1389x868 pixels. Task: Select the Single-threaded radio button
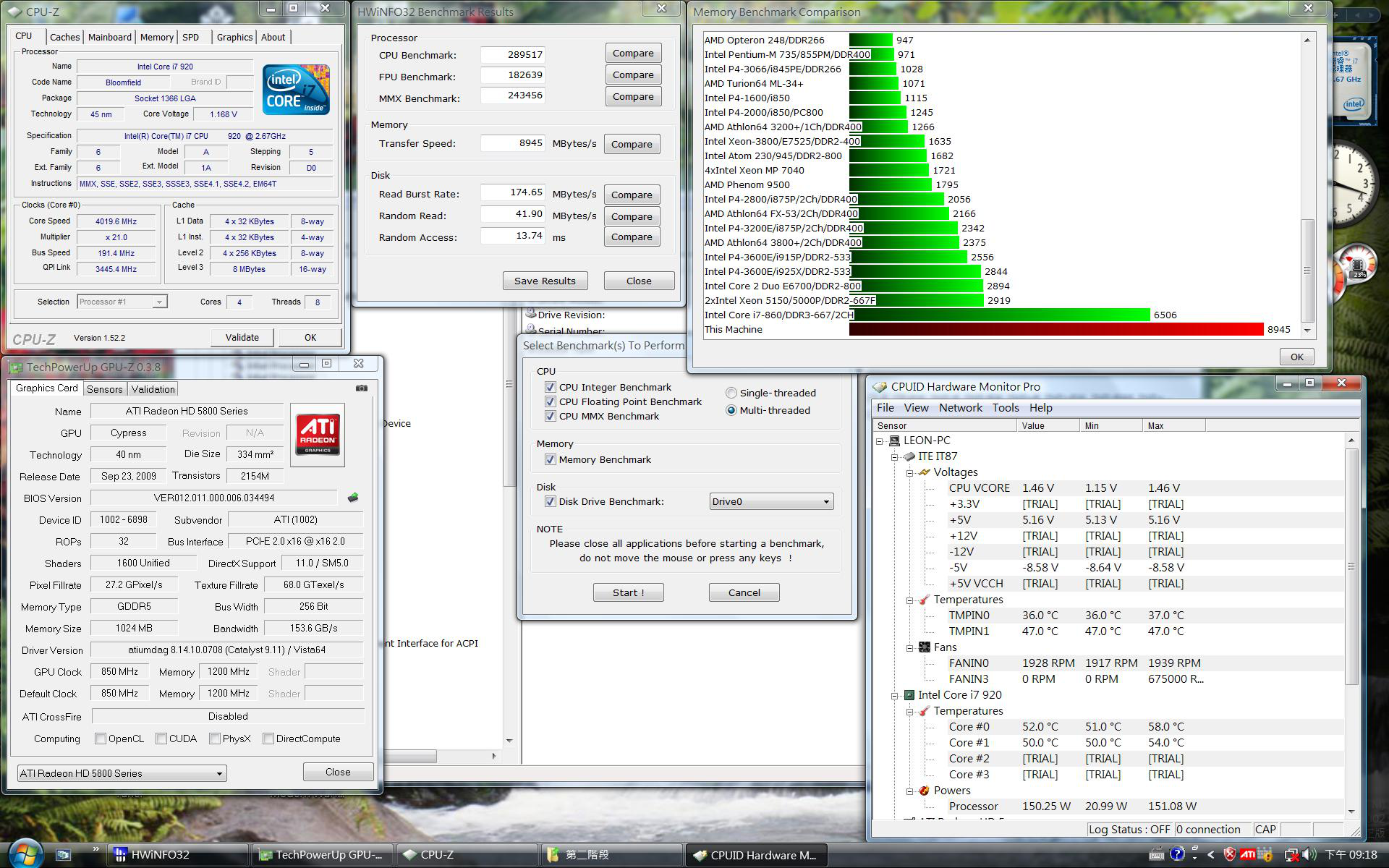731,393
